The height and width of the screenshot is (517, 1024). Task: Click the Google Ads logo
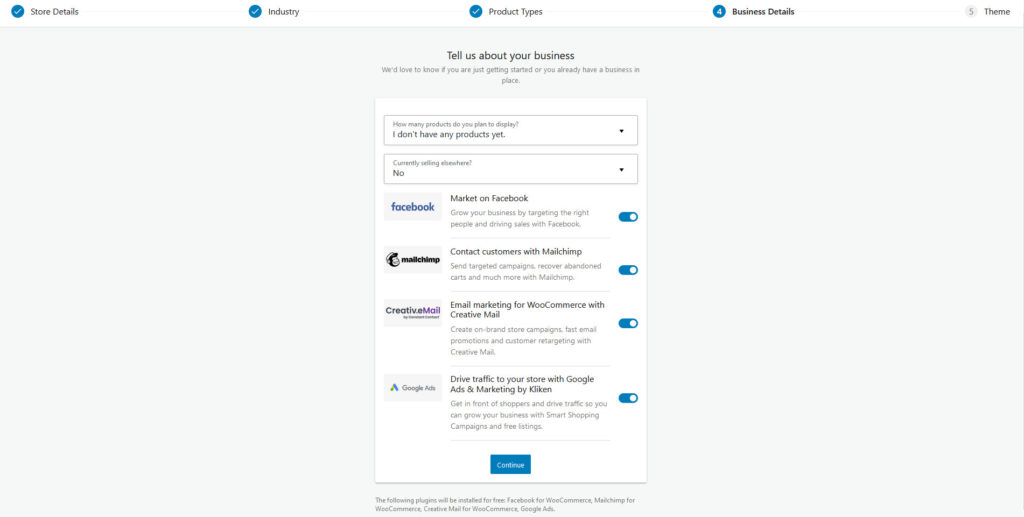(x=413, y=387)
